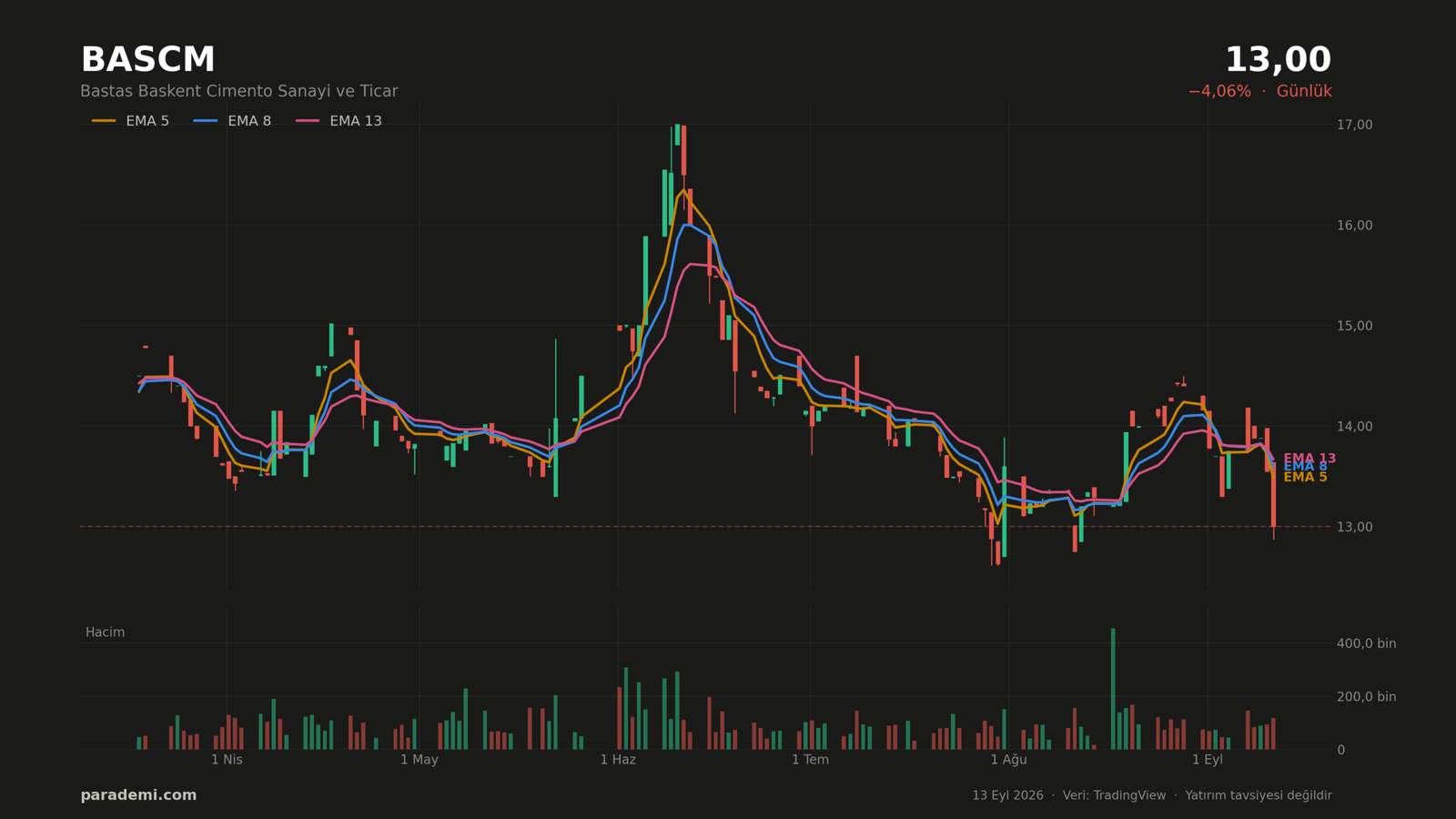
Task: Click the 1 May date label
Action: click(419, 760)
